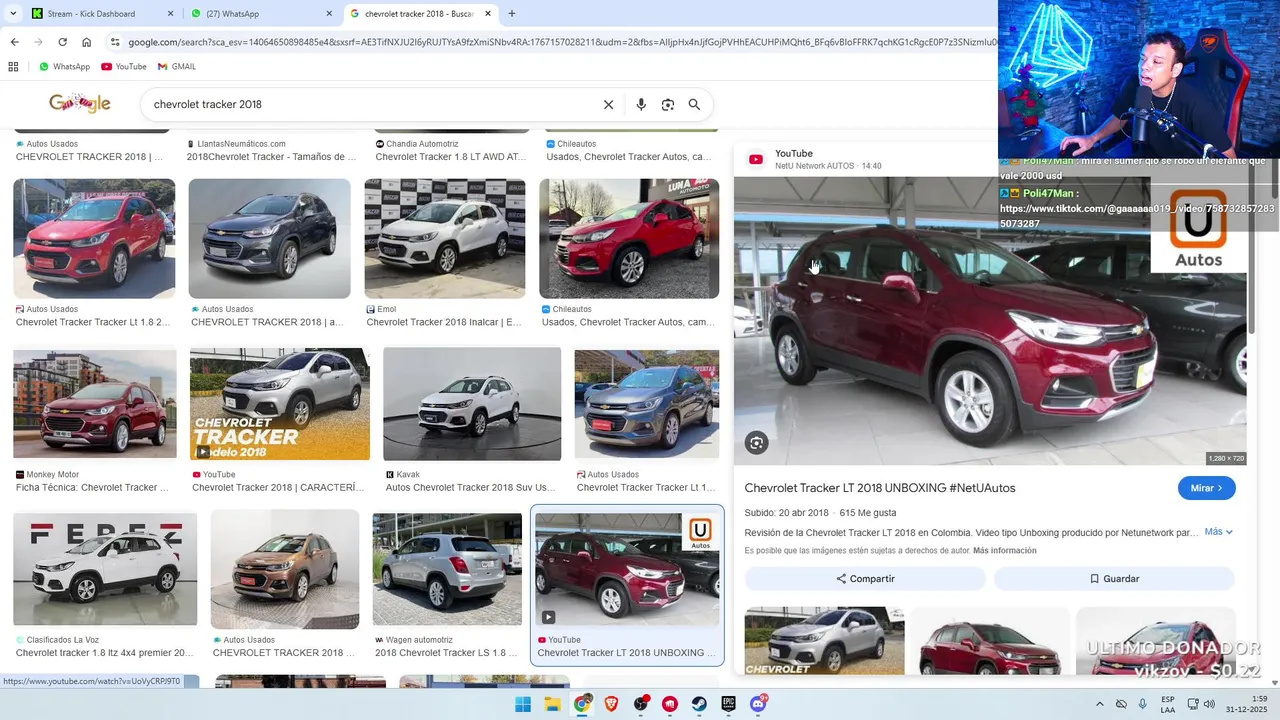The image size is (1280, 720).
Task: Show hidden system tray icons chevron
Action: [1099, 704]
